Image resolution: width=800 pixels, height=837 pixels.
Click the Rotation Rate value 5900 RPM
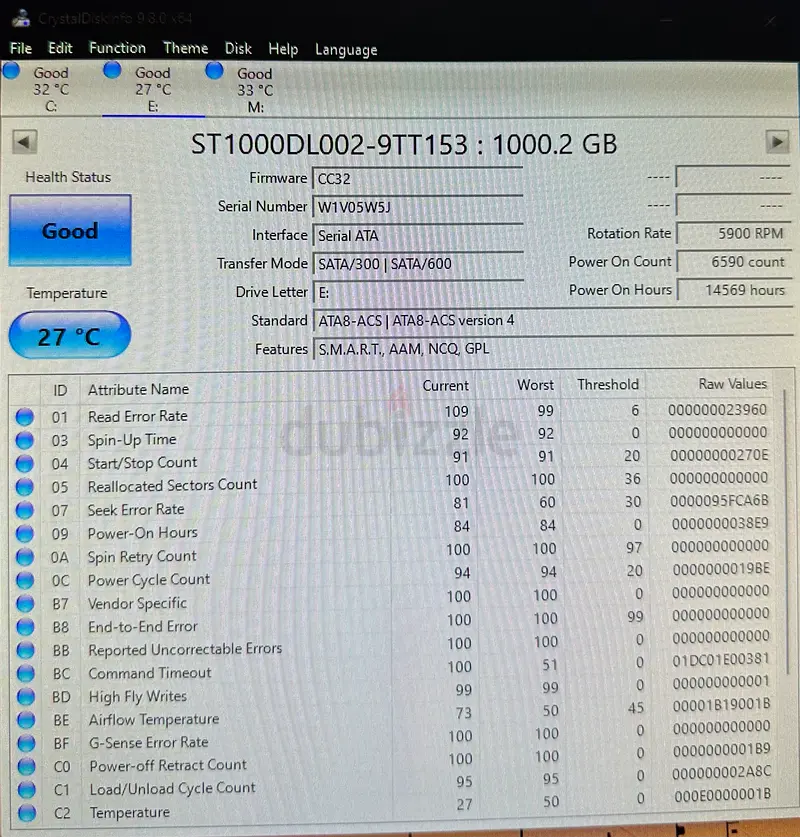734,233
